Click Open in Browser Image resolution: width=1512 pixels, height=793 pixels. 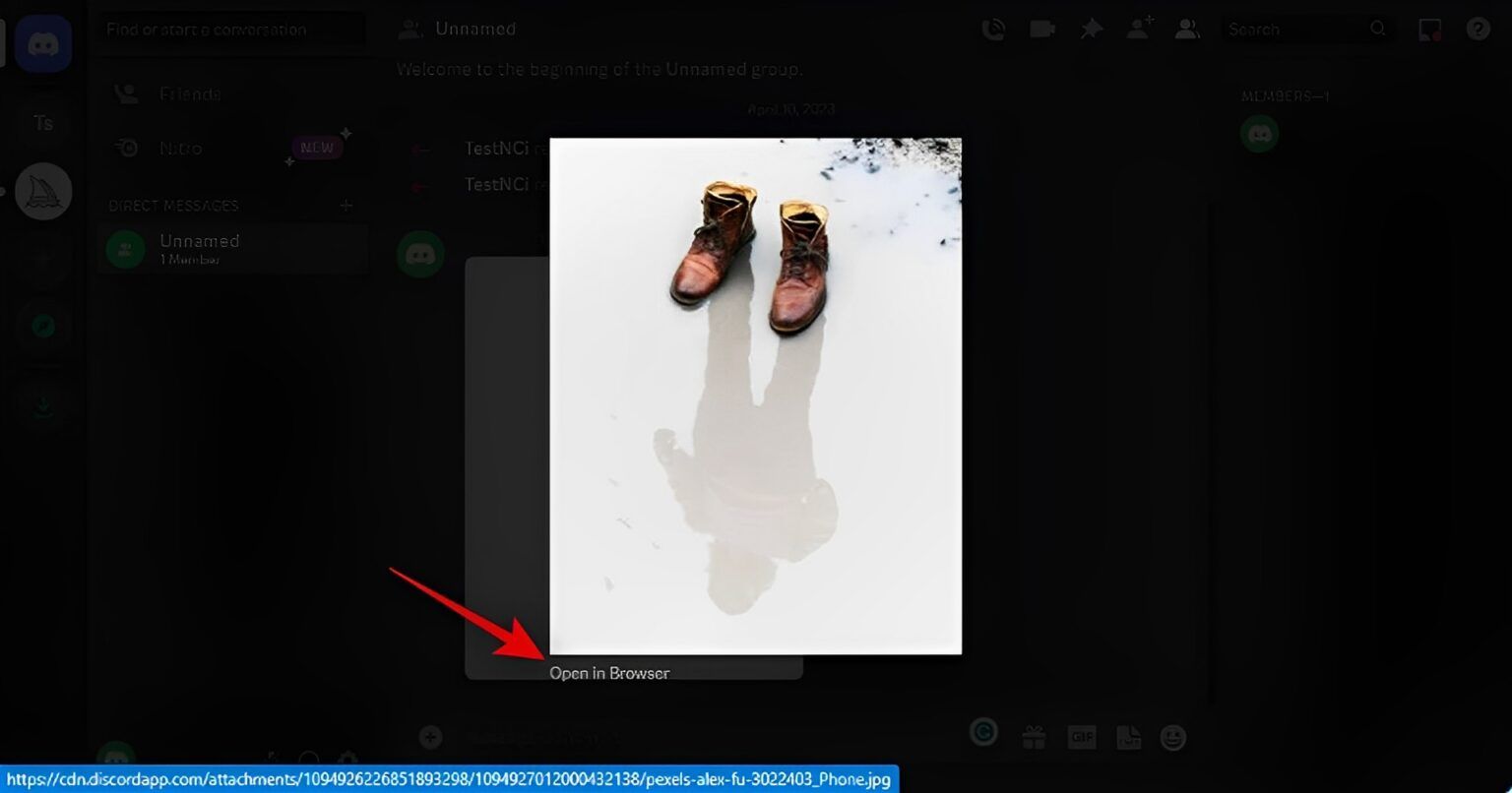609,673
